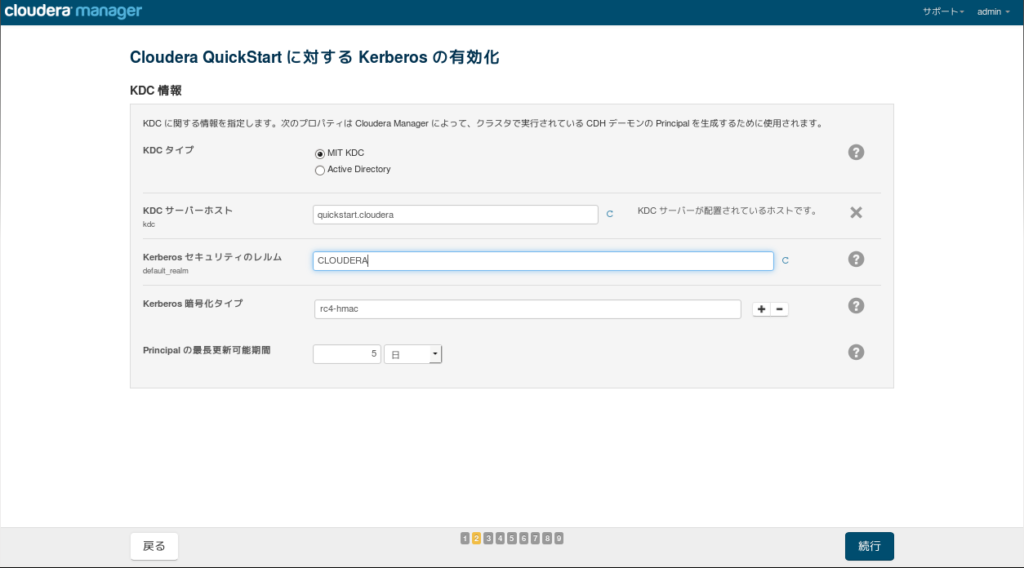Open the サポート menu

[x=943, y=12]
